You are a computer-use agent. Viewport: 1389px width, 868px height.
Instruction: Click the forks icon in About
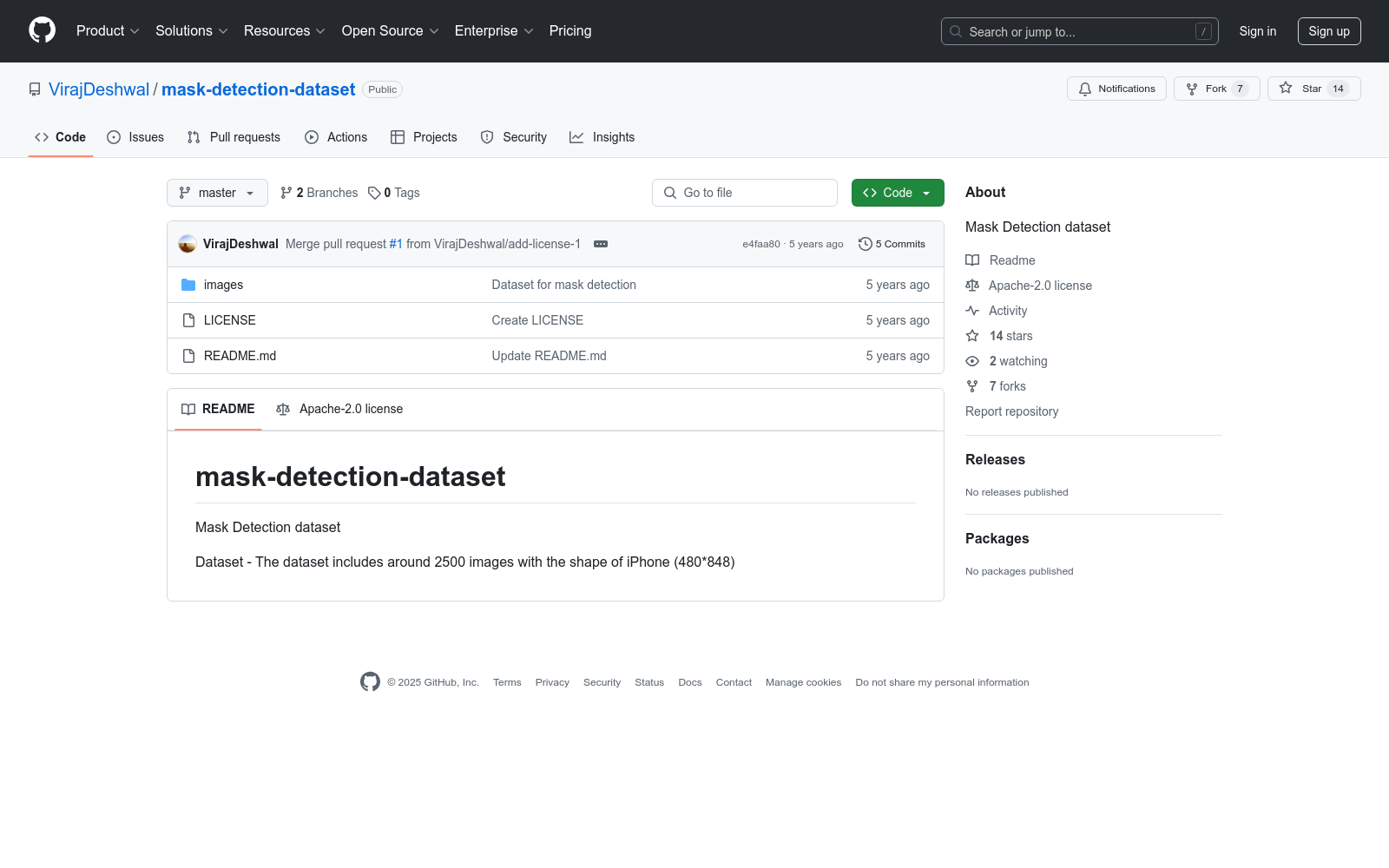pos(972,386)
